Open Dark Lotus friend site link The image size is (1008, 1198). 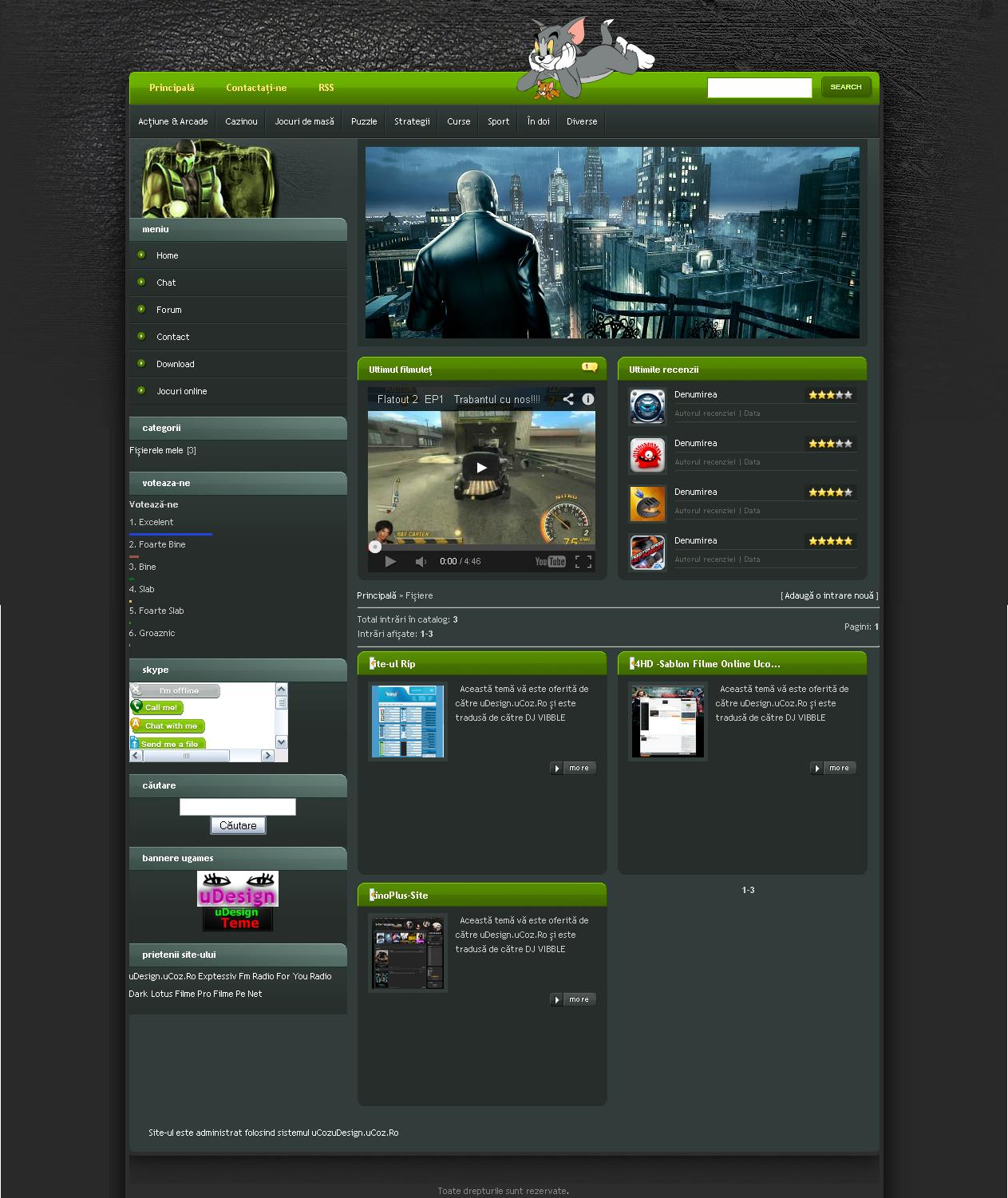(150, 994)
